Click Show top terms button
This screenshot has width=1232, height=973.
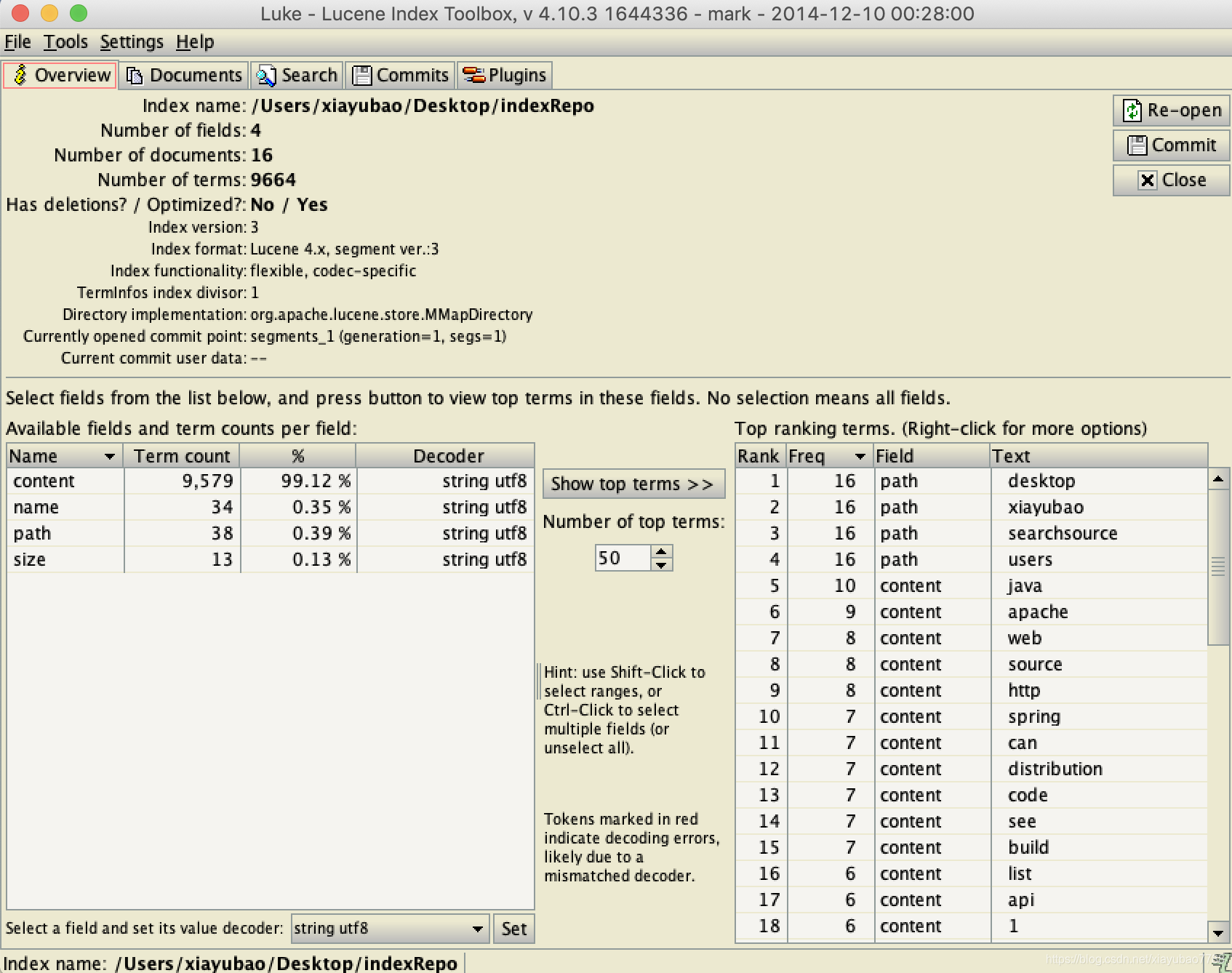(633, 484)
